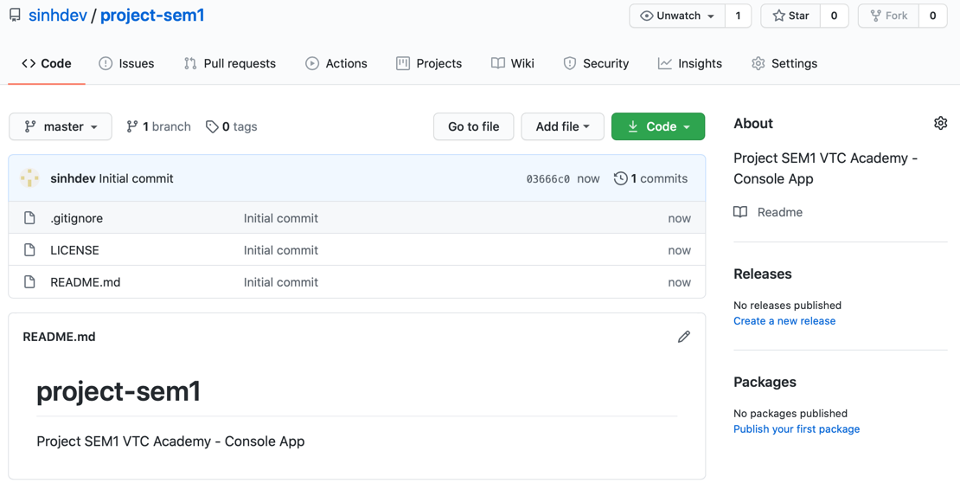Click the project-sem1 heading in README

pyautogui.click(x=119, y=392)
